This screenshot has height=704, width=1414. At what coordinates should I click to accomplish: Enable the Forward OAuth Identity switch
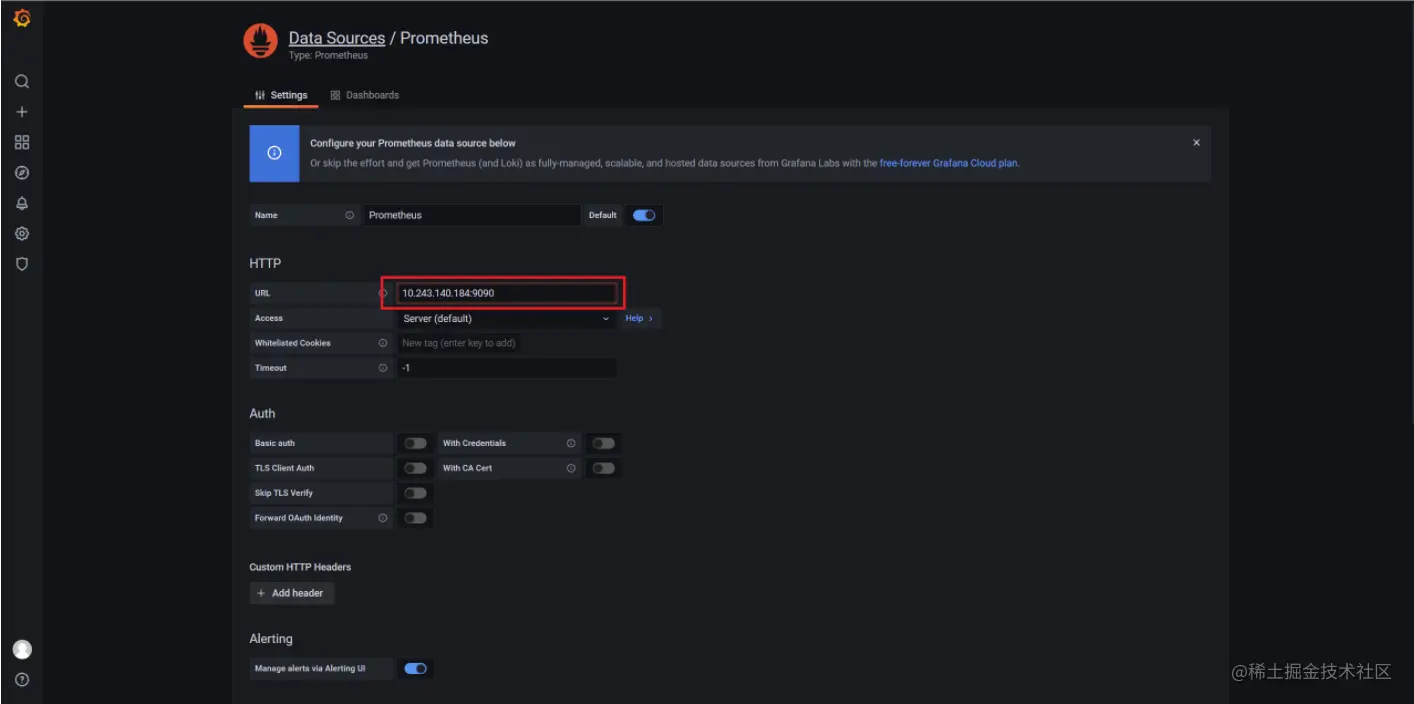pyautogui.click(x=415, y=518)
